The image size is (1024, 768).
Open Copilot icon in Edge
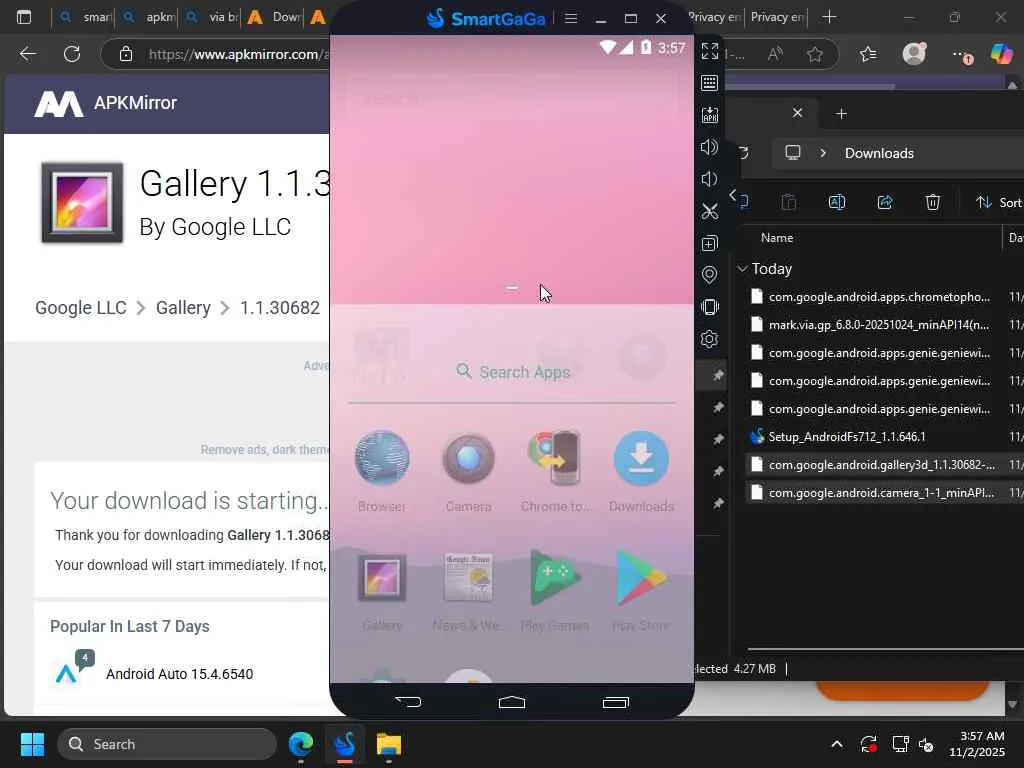(1001, 54)
